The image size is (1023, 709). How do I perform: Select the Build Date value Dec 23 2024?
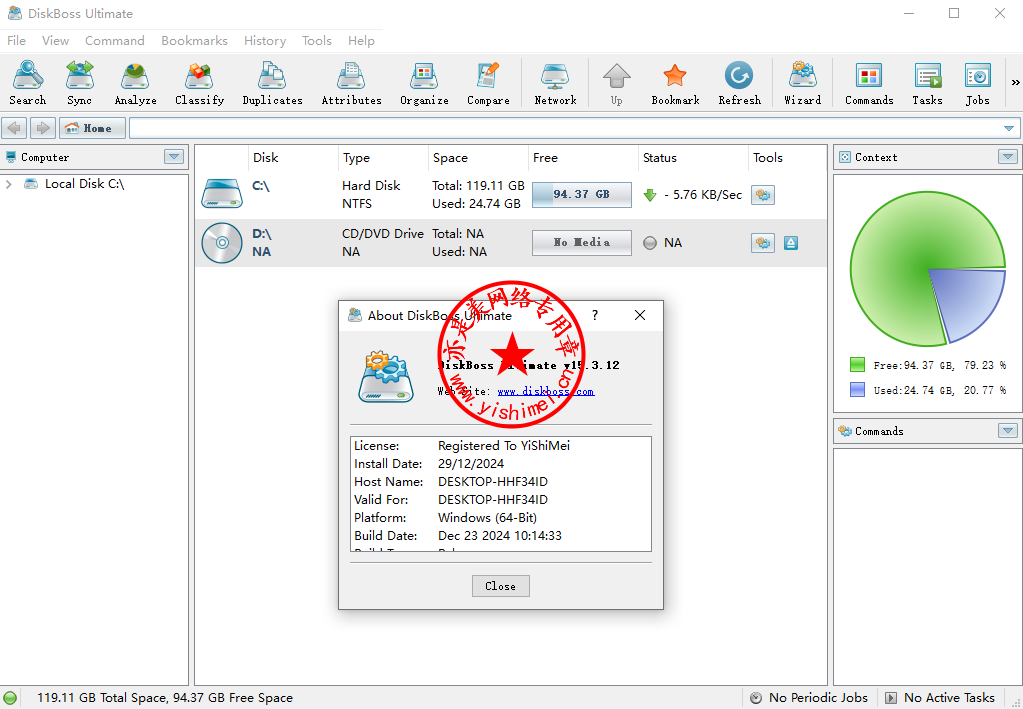point(500,536)
